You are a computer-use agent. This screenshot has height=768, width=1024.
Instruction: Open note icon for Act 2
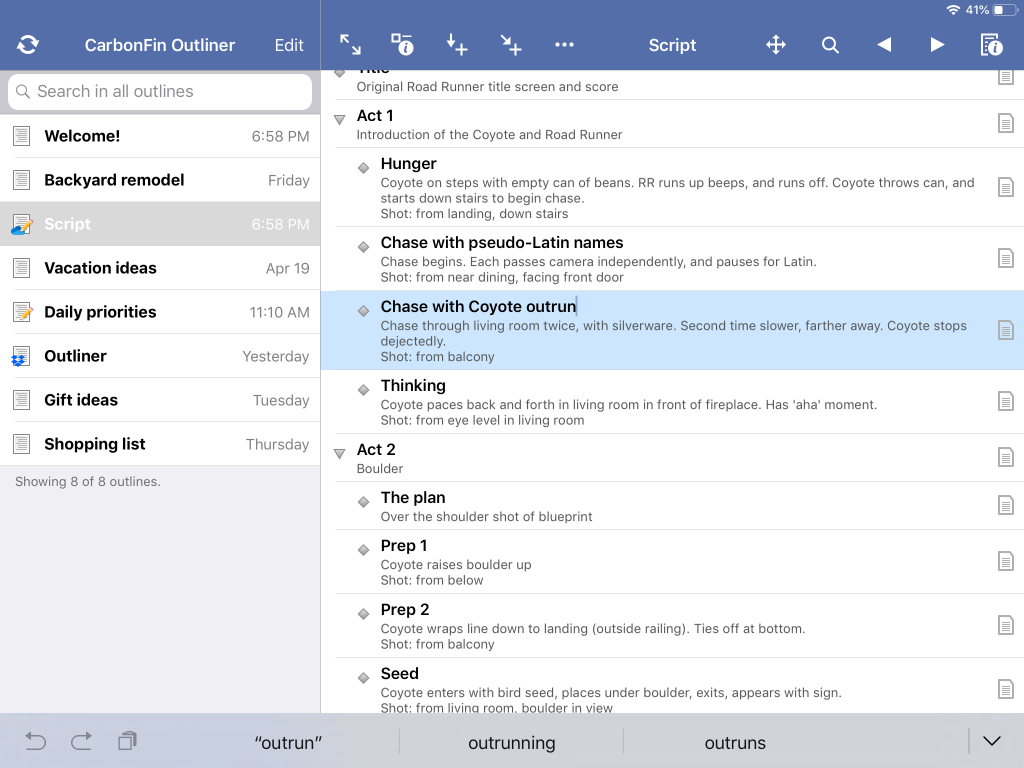(1006, 457)
